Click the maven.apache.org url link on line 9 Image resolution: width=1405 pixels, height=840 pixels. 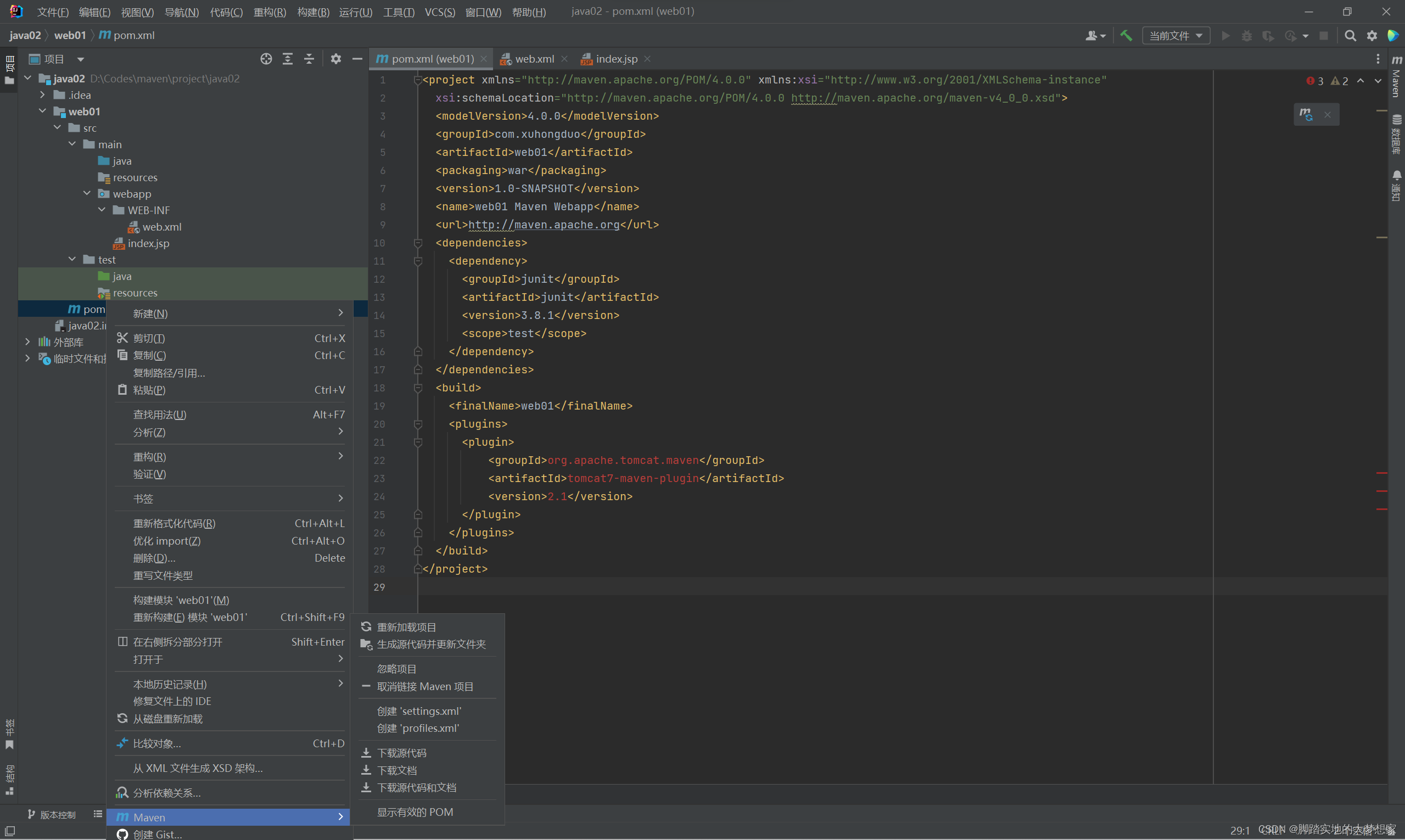pos(544,225)
